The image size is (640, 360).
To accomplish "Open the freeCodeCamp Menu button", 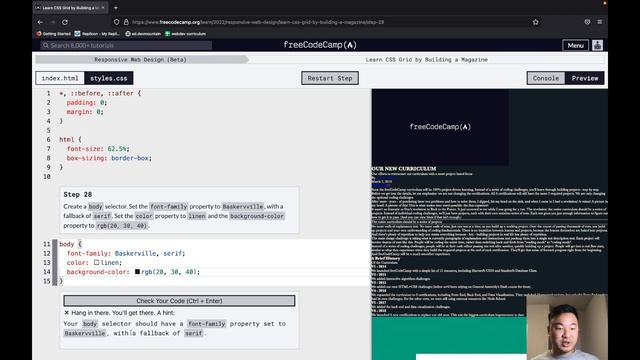I will pos(576,45).
